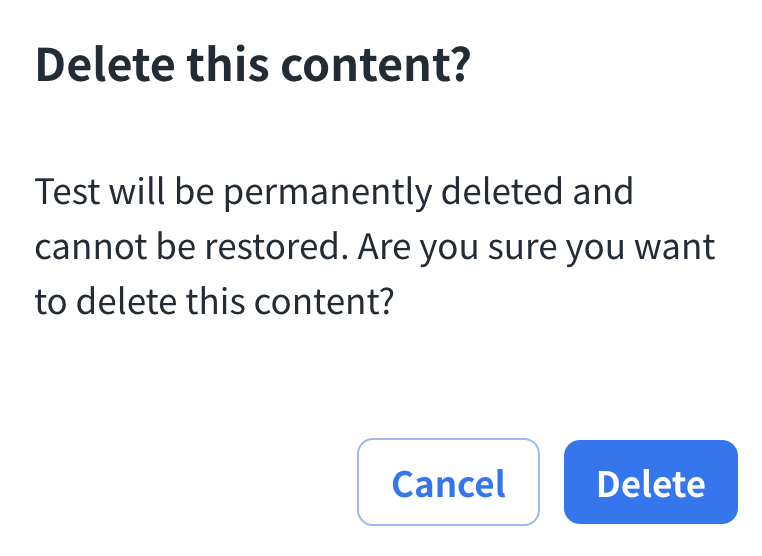Abort the deletion by choosing Cancel

coord(448,483)
